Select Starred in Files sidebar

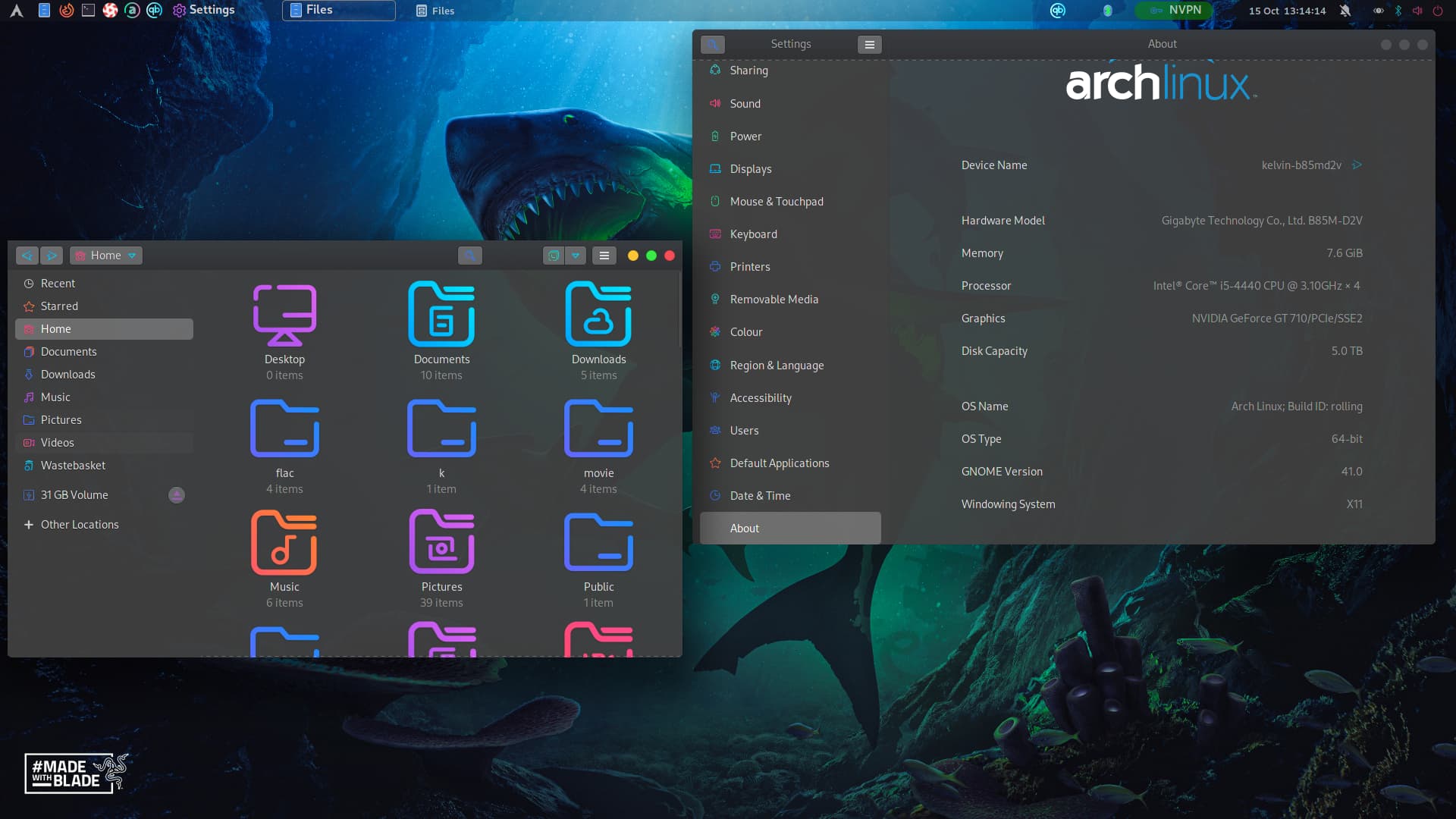pyautogui.click(x=104, y=306)
